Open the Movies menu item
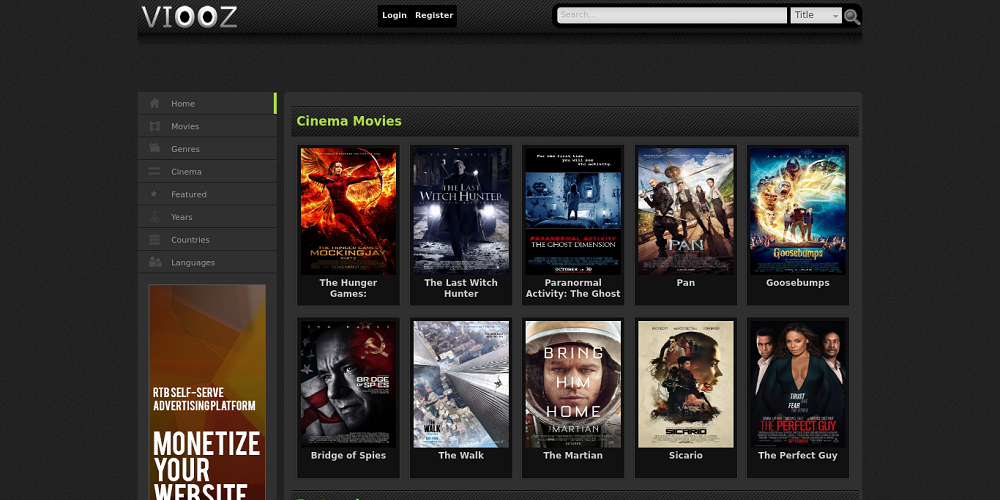 point(207,126)
